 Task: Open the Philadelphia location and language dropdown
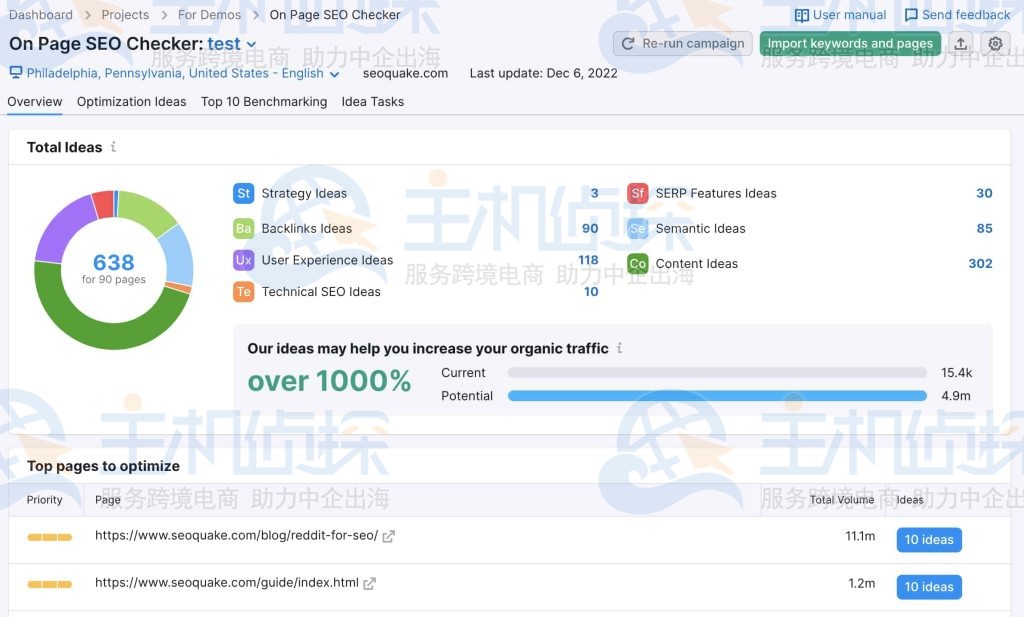[x=334, y=73]
